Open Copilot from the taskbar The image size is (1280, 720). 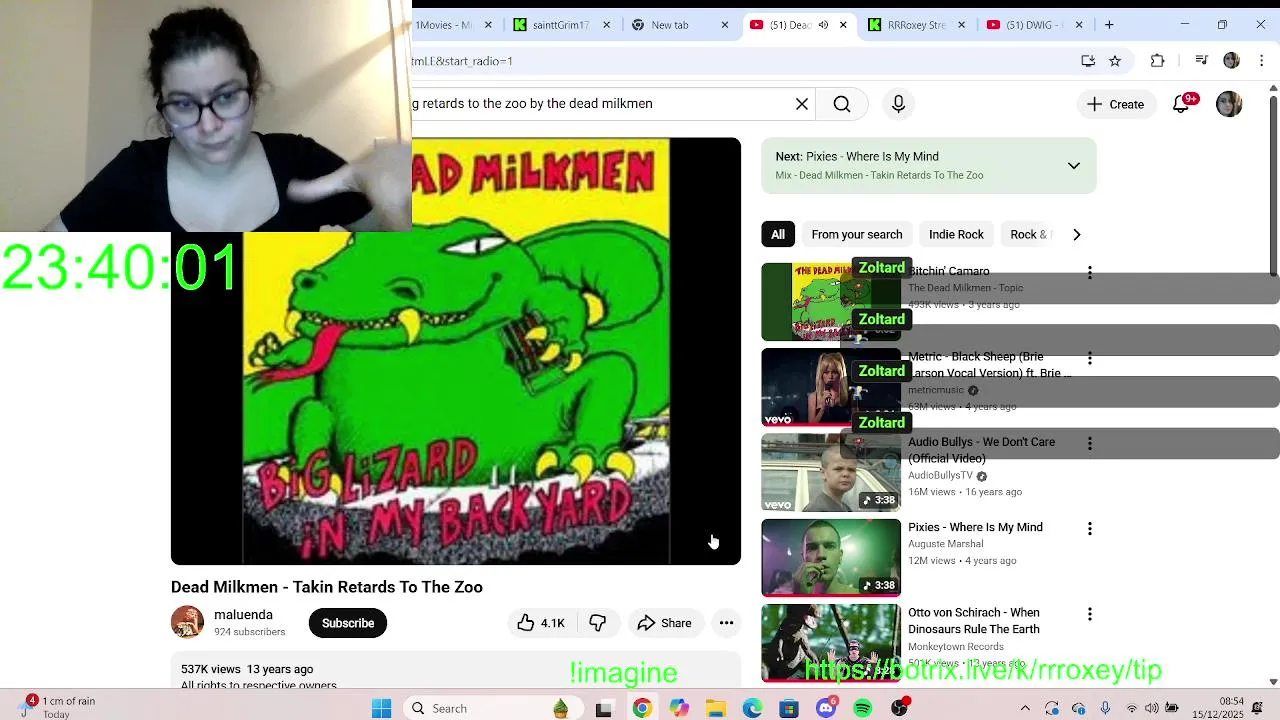coord(679,708)
